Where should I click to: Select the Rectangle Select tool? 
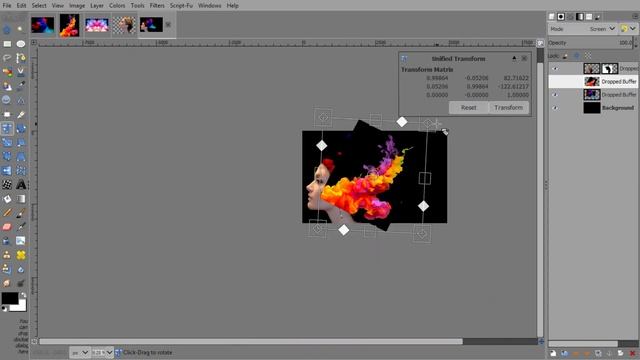tap(7, 44)
